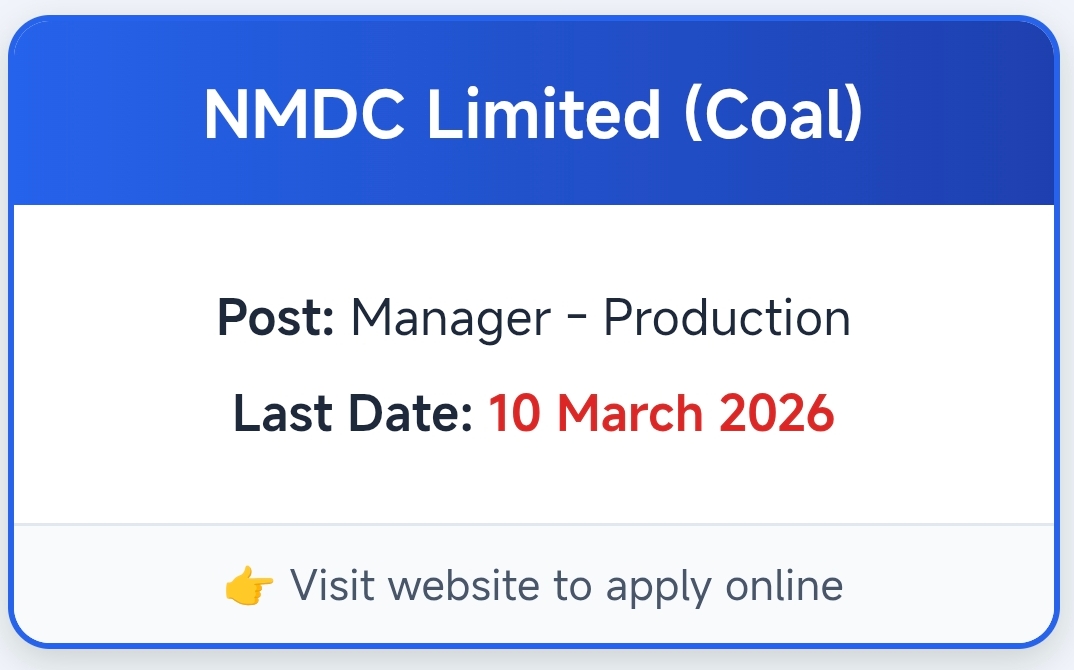
Task: Click the bold "Last Date:" label
Action: [352, 414]
